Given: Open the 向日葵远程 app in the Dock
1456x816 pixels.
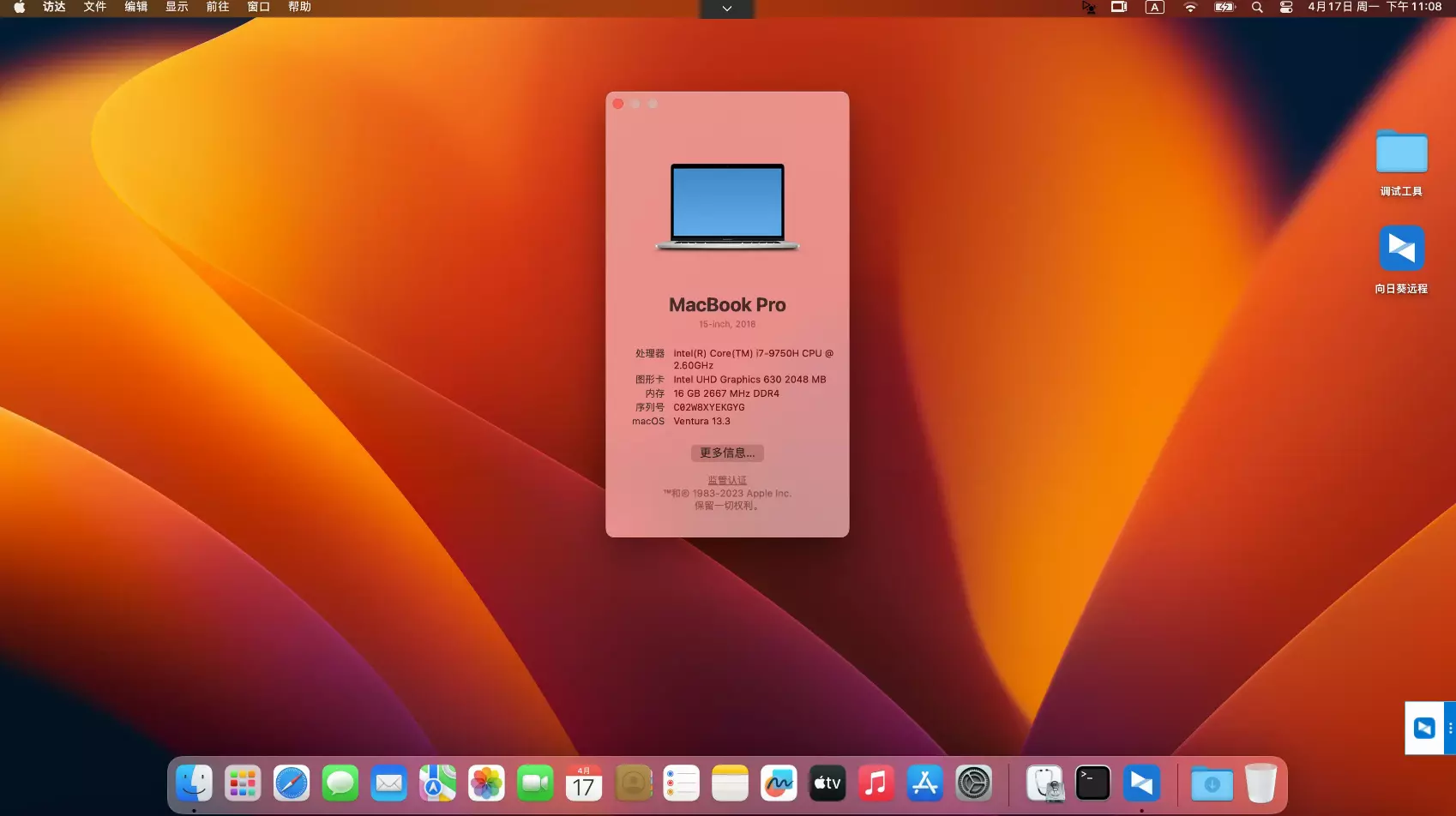Looking at the screenshot, I should point(1140,782).
